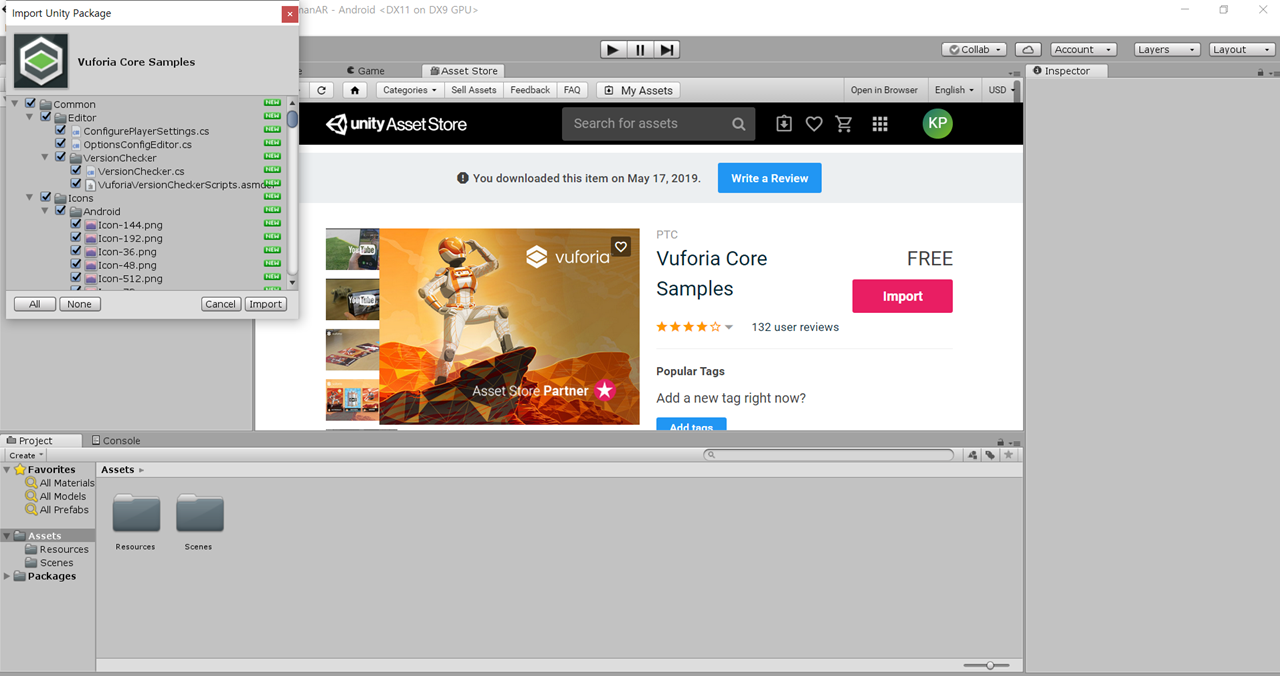Open the Create dropdown in Project panel
Image resolution: width=1280 pixels, height=676 pixels.
[x=26, y=455]
